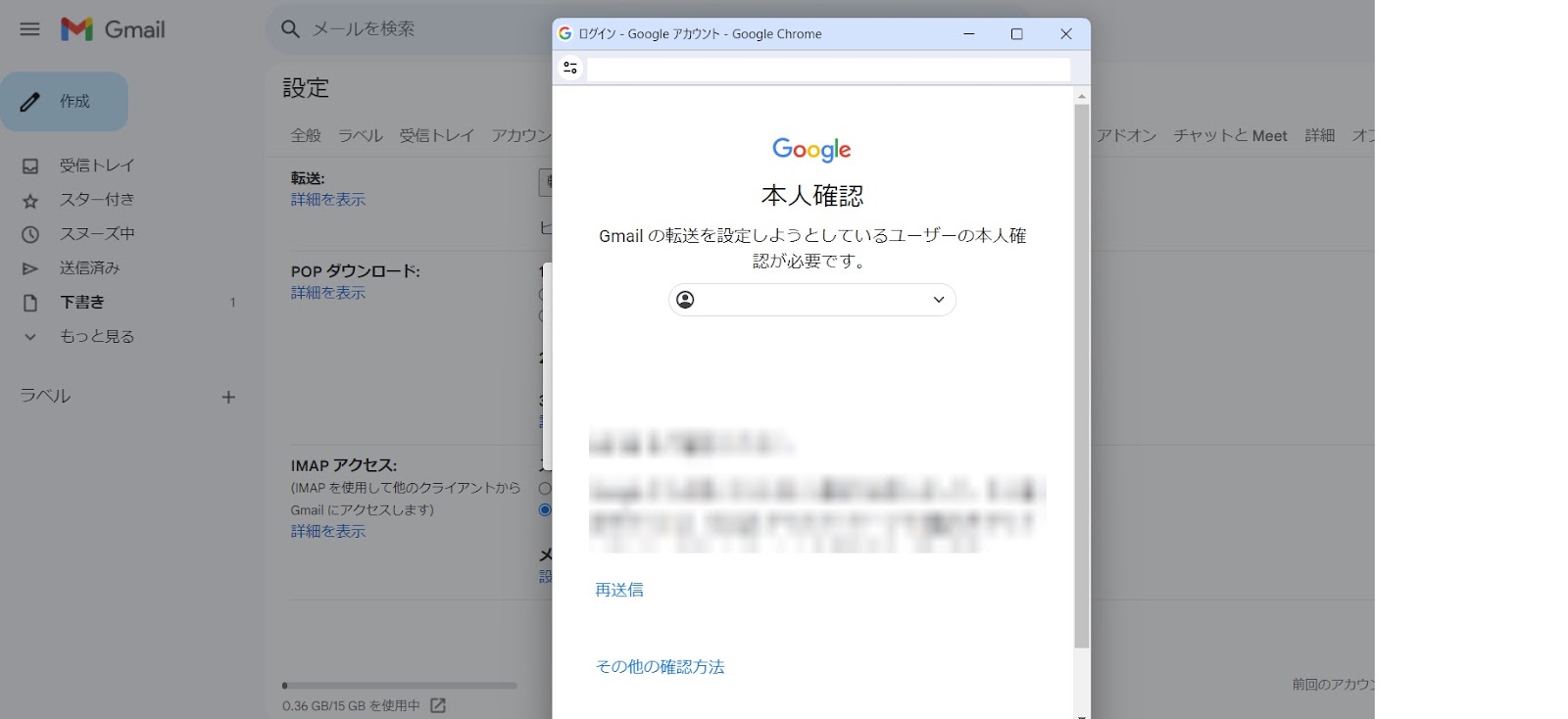This screenshot has width=1568, height=719.
Task: Expand もっと見る in the sidebar
Action: point(97,336)
